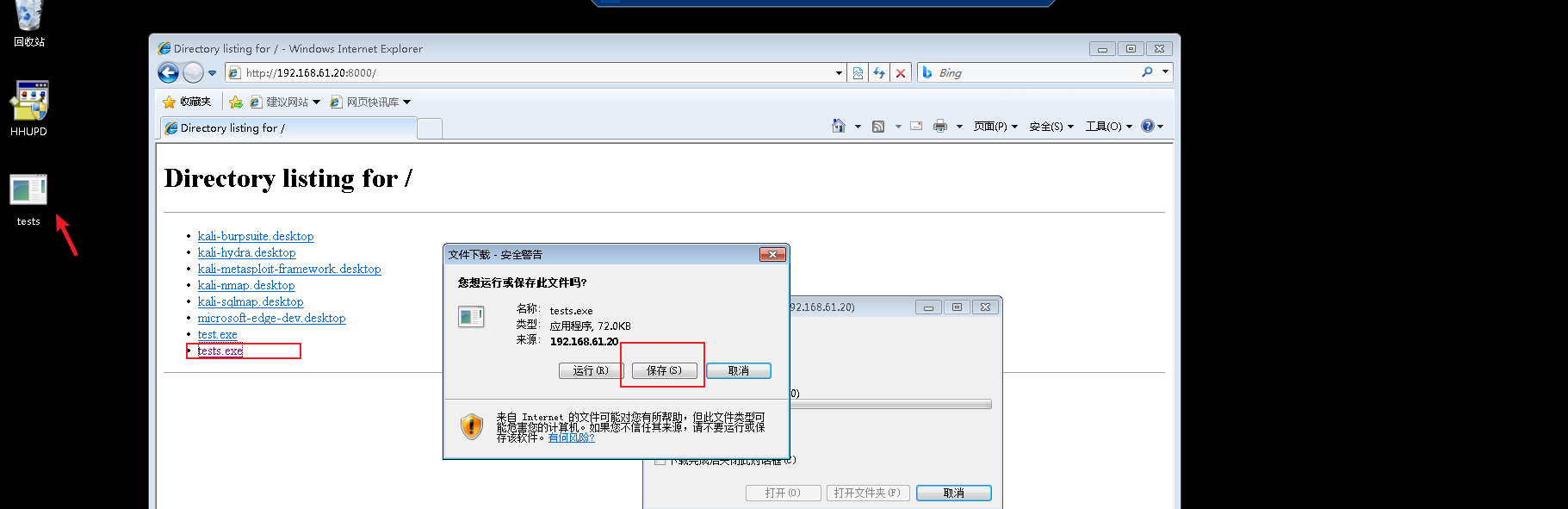Expand the Home button dropdown arrow
The height and width of the screenshot is (509, 1568).
[x=858, y=127]
